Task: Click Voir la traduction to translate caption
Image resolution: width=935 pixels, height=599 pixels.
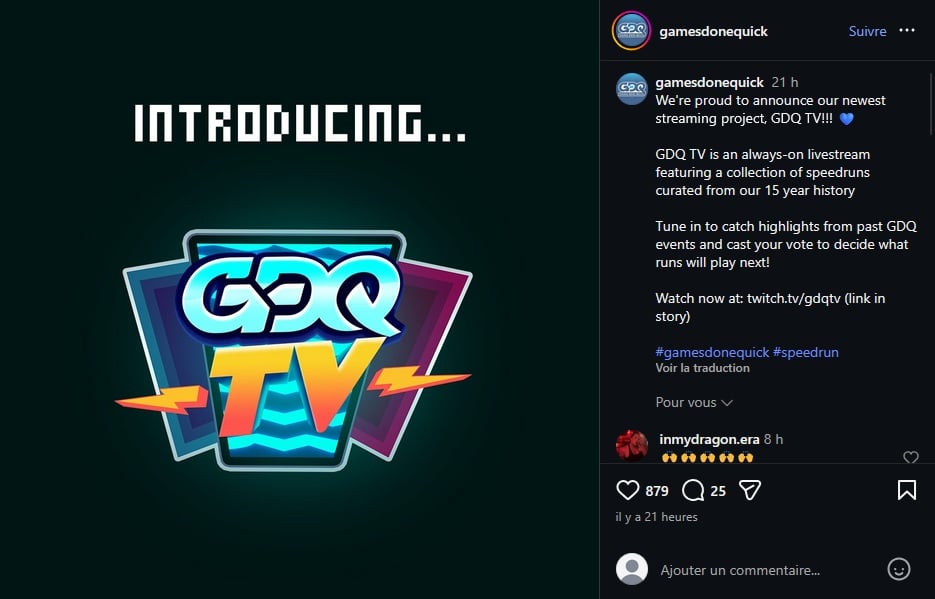Action: click(702, 368)
